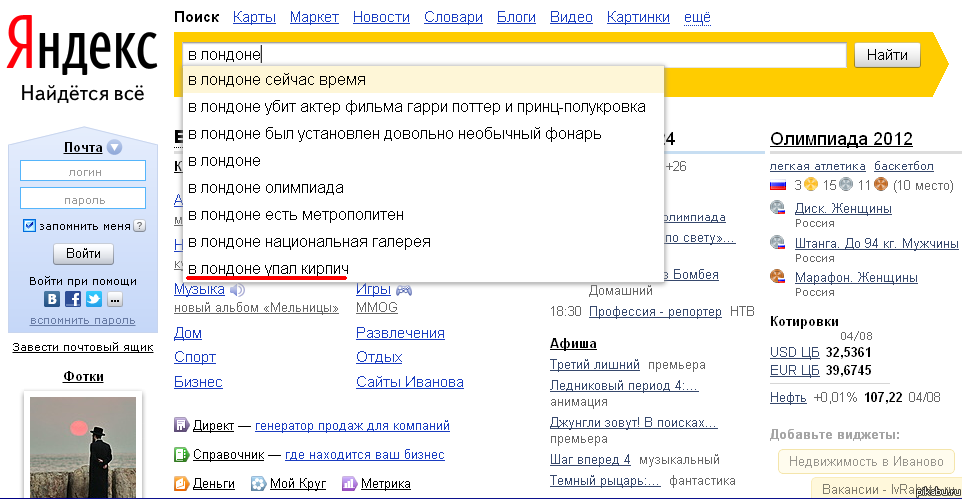Click the speaker icon next to Музыка
962x499 pixels.
click(237, 290)
